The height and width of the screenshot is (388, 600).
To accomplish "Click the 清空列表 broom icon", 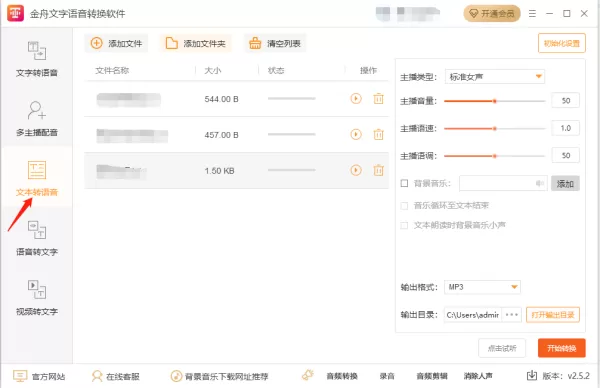I will pos(255,43).
